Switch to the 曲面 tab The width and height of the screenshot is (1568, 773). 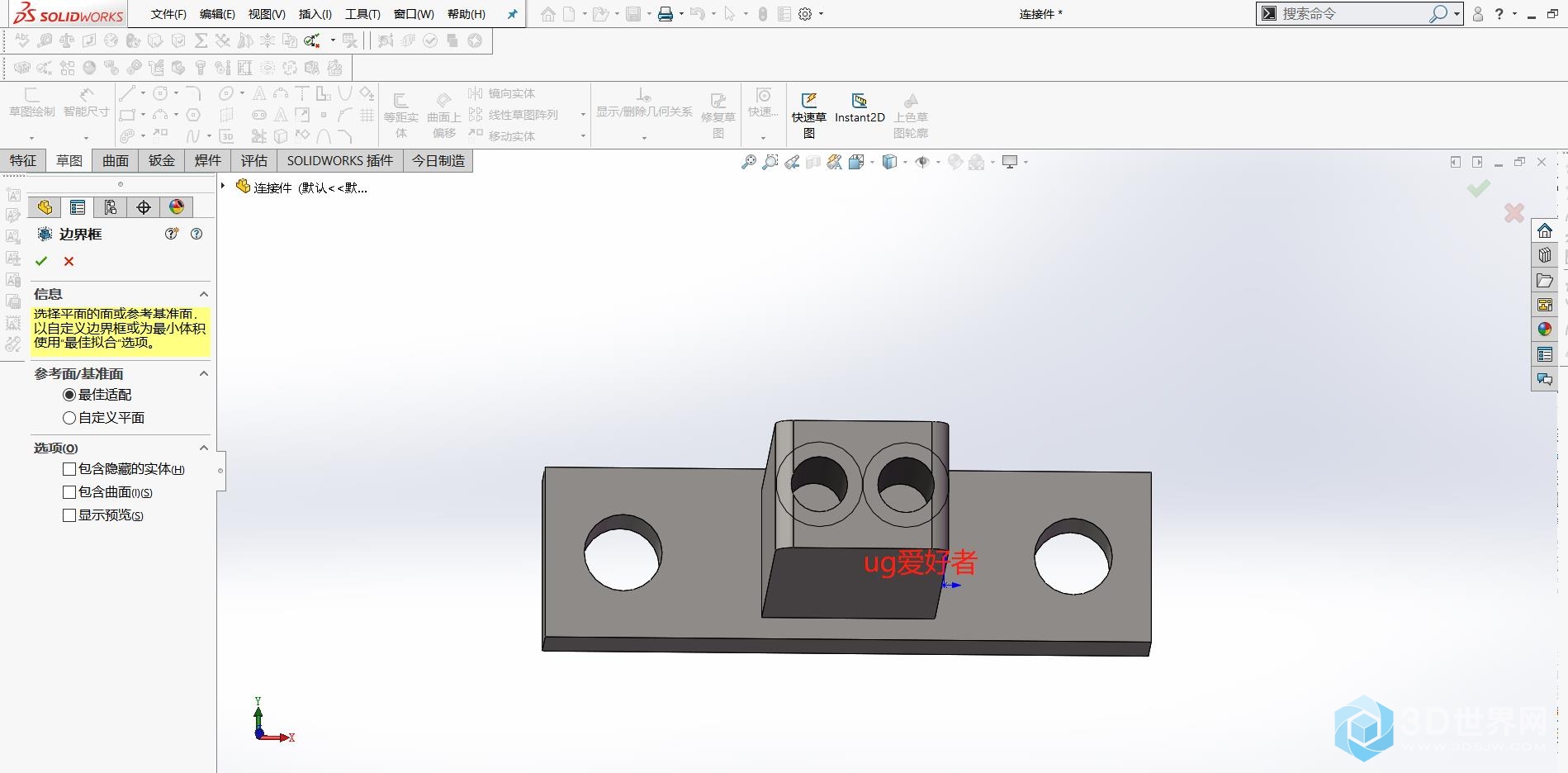coord(116,160)
